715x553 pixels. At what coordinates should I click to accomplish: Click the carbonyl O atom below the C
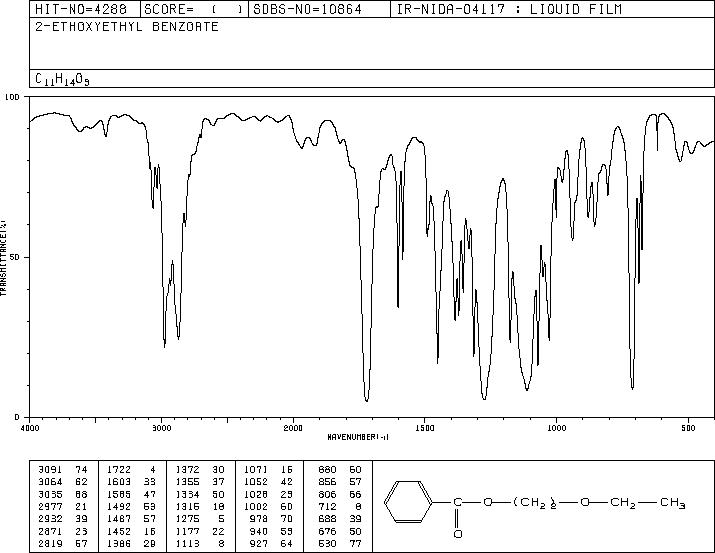pyautogui.click(x=458, y=534)
